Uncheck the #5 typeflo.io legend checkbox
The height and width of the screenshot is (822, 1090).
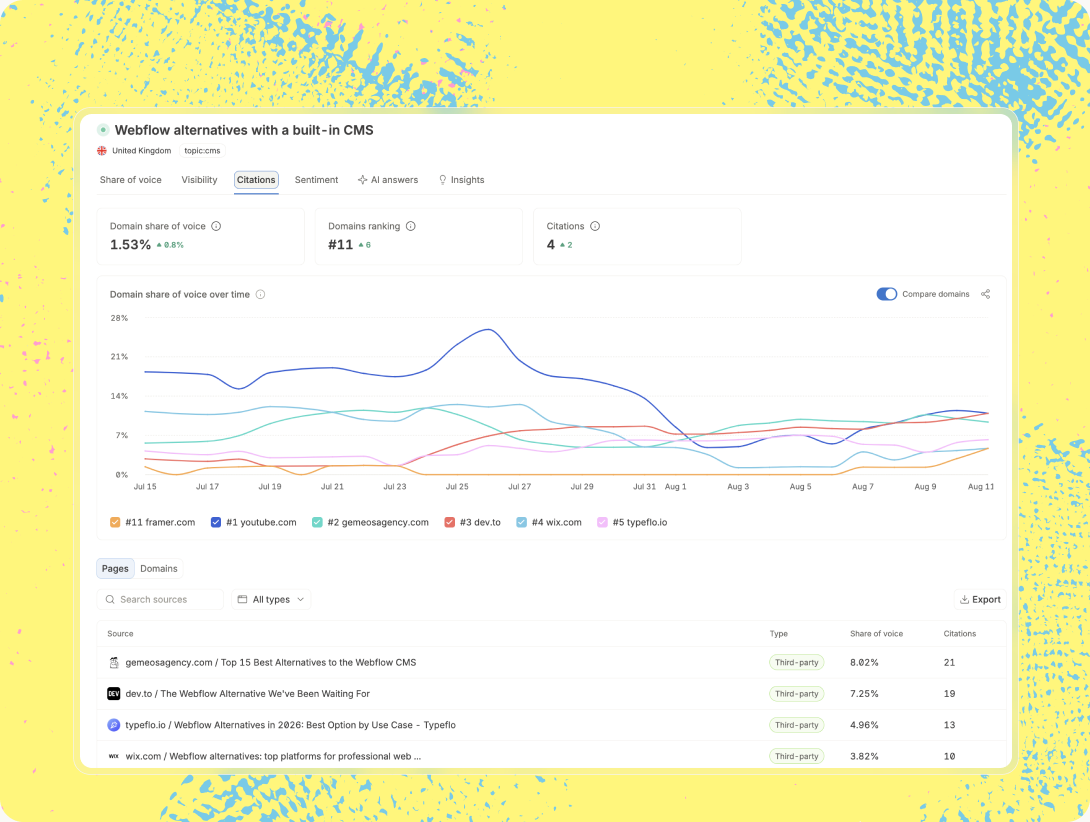tap(603, 522)
